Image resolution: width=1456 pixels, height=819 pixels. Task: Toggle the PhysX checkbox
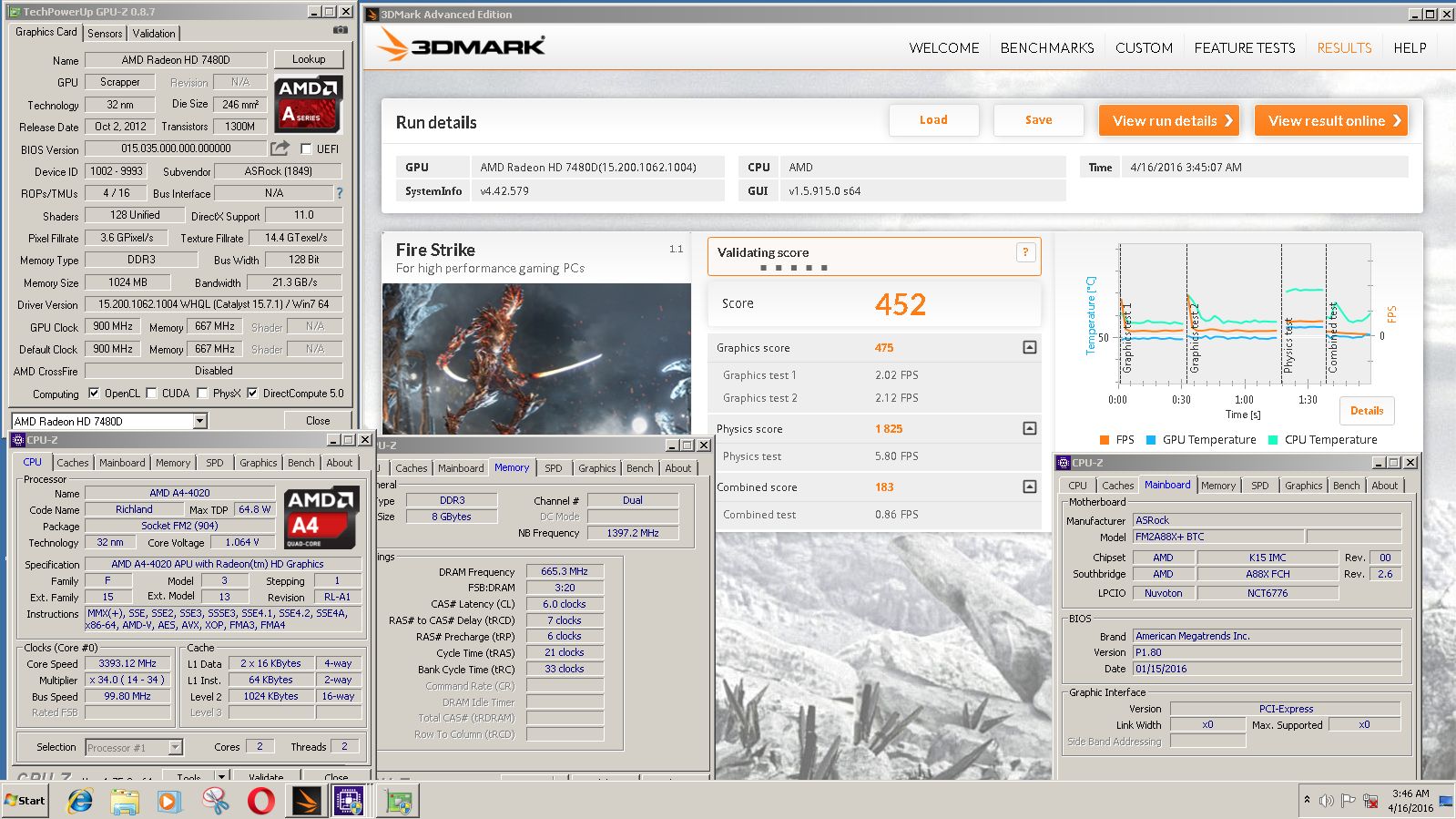coord(202,394)
